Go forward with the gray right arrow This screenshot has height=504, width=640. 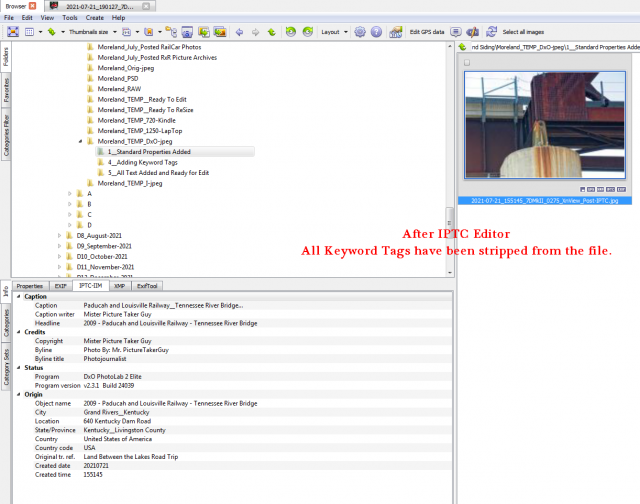click(x=256, y=32)
